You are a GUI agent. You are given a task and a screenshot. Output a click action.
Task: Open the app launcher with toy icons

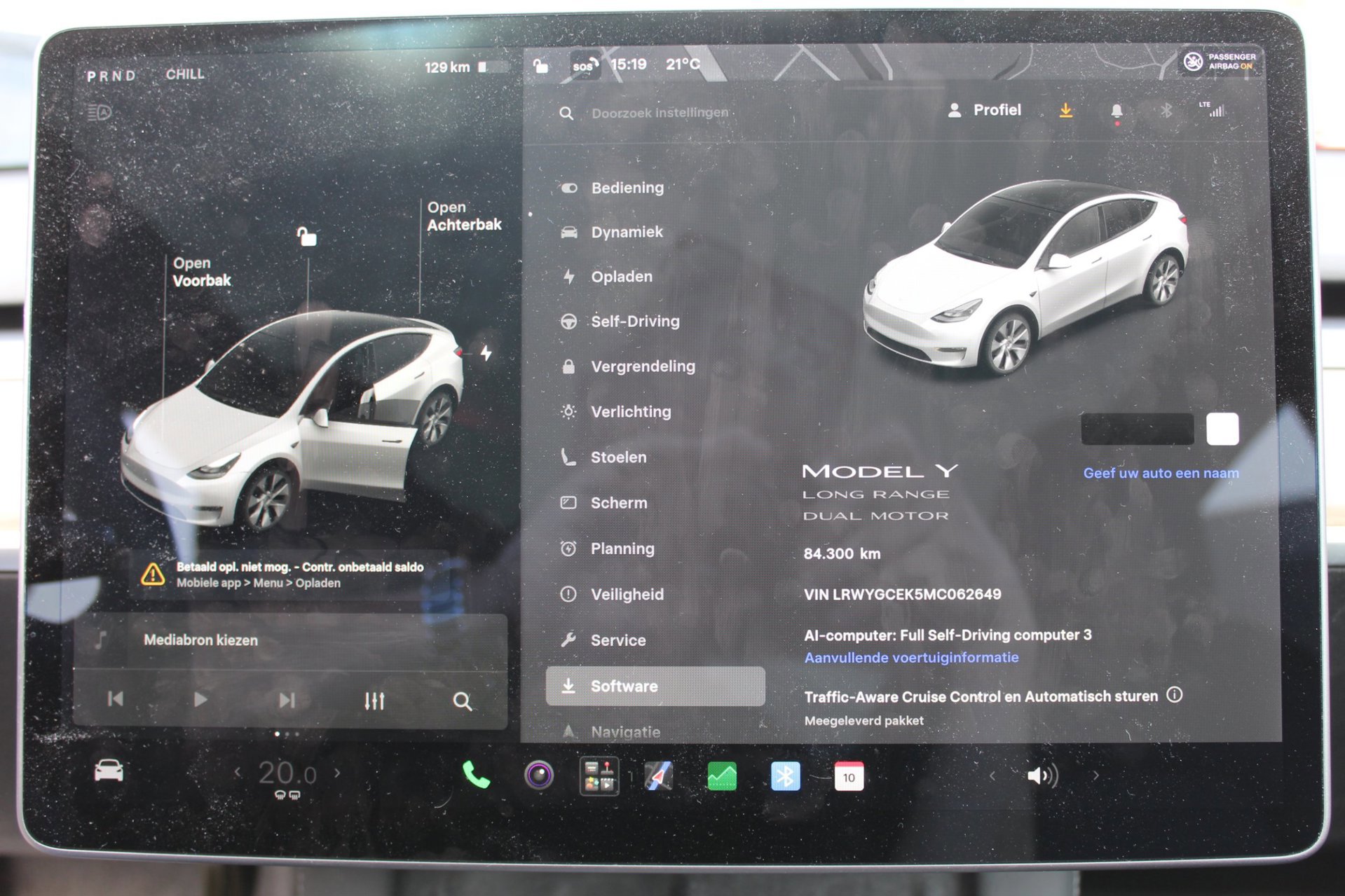tap(599, 776)
